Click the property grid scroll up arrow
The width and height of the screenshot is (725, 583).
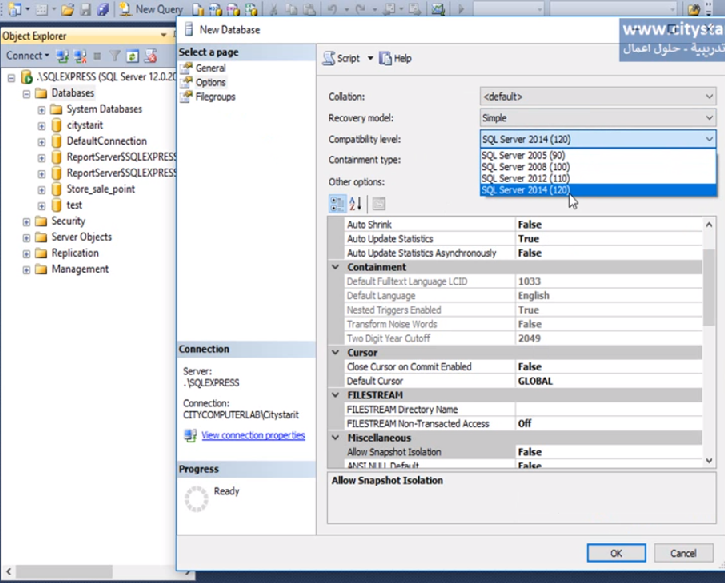pos(708,225)
